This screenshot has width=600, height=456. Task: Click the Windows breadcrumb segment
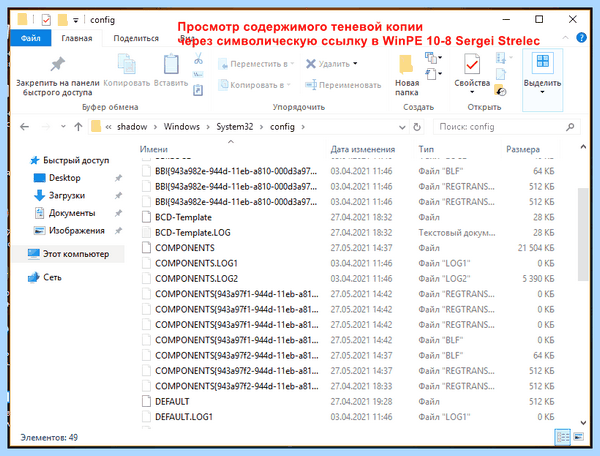[x=181, y=127]
